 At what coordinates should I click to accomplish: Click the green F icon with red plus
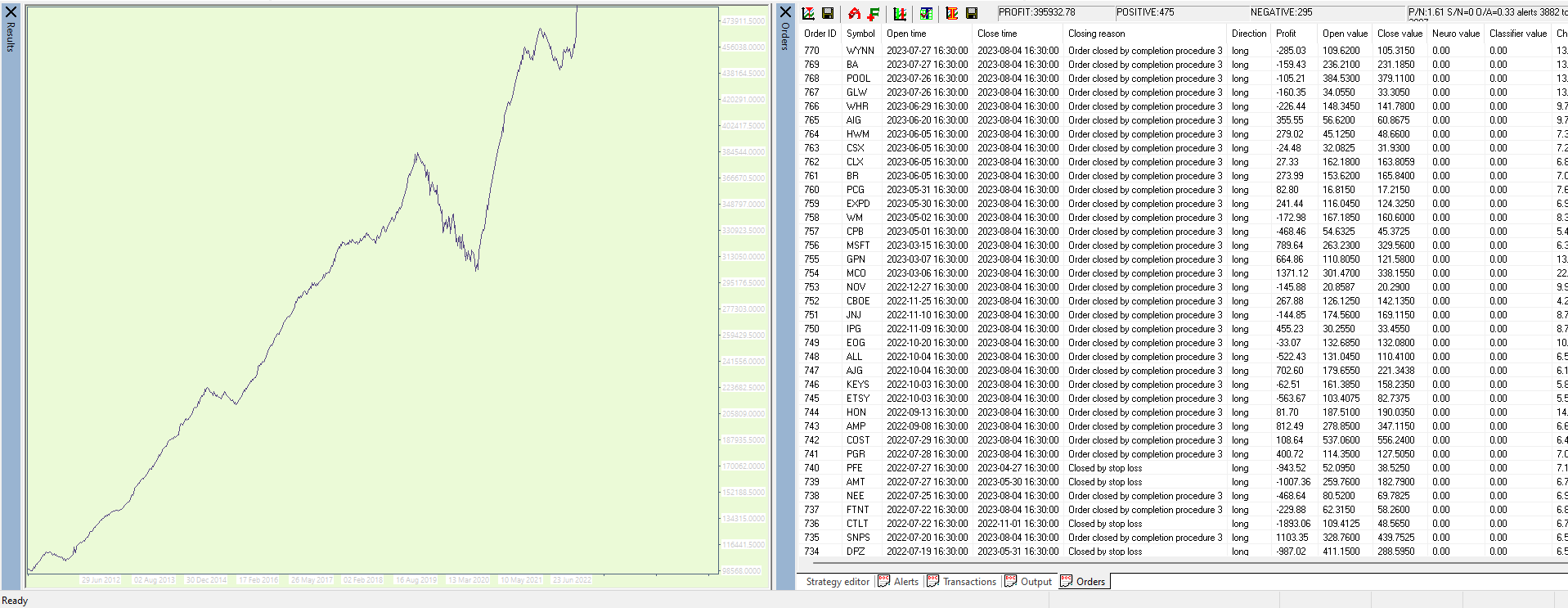coord(874,13)
